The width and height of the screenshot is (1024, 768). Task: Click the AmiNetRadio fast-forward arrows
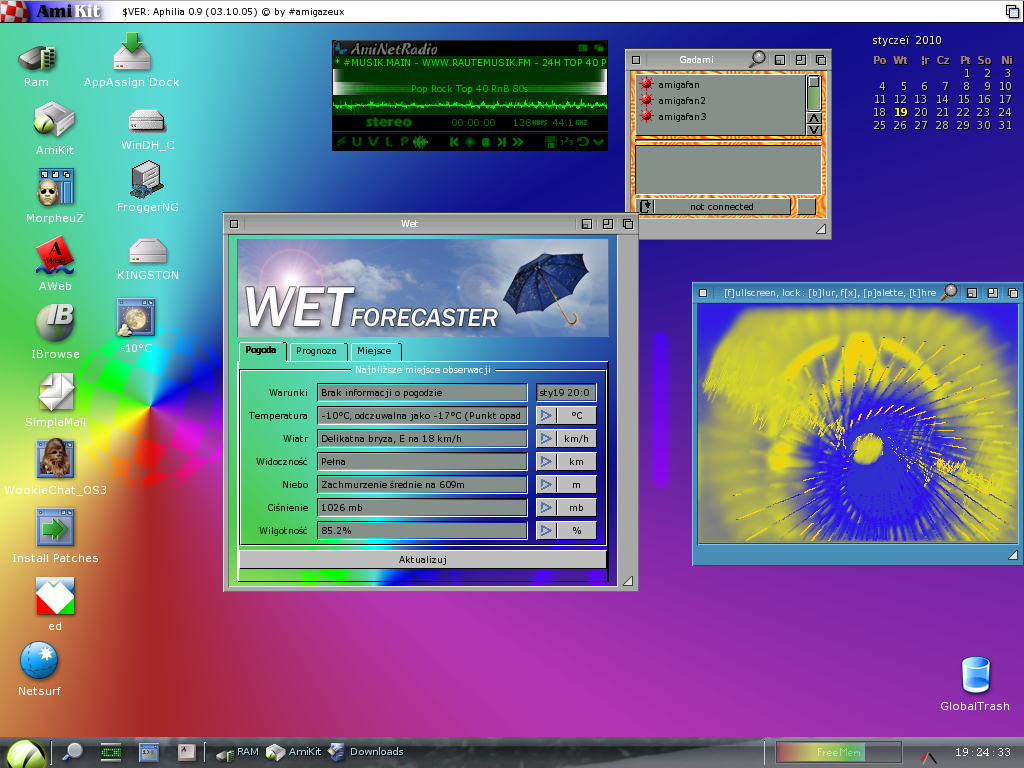pyautogui.click(x=517, y=142)
